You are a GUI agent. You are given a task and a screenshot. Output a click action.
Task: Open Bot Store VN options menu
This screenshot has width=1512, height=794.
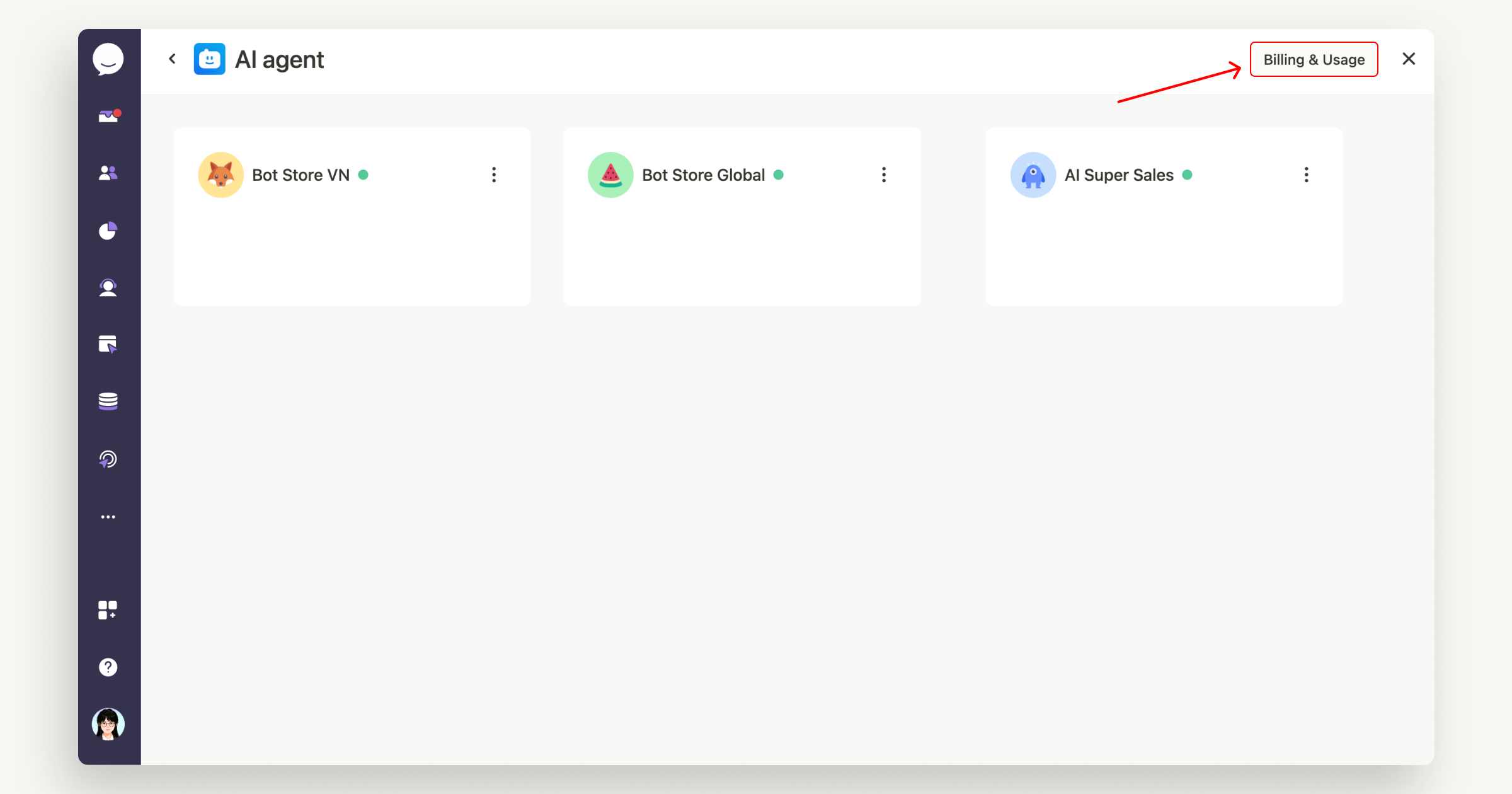[x=494, y=175]
